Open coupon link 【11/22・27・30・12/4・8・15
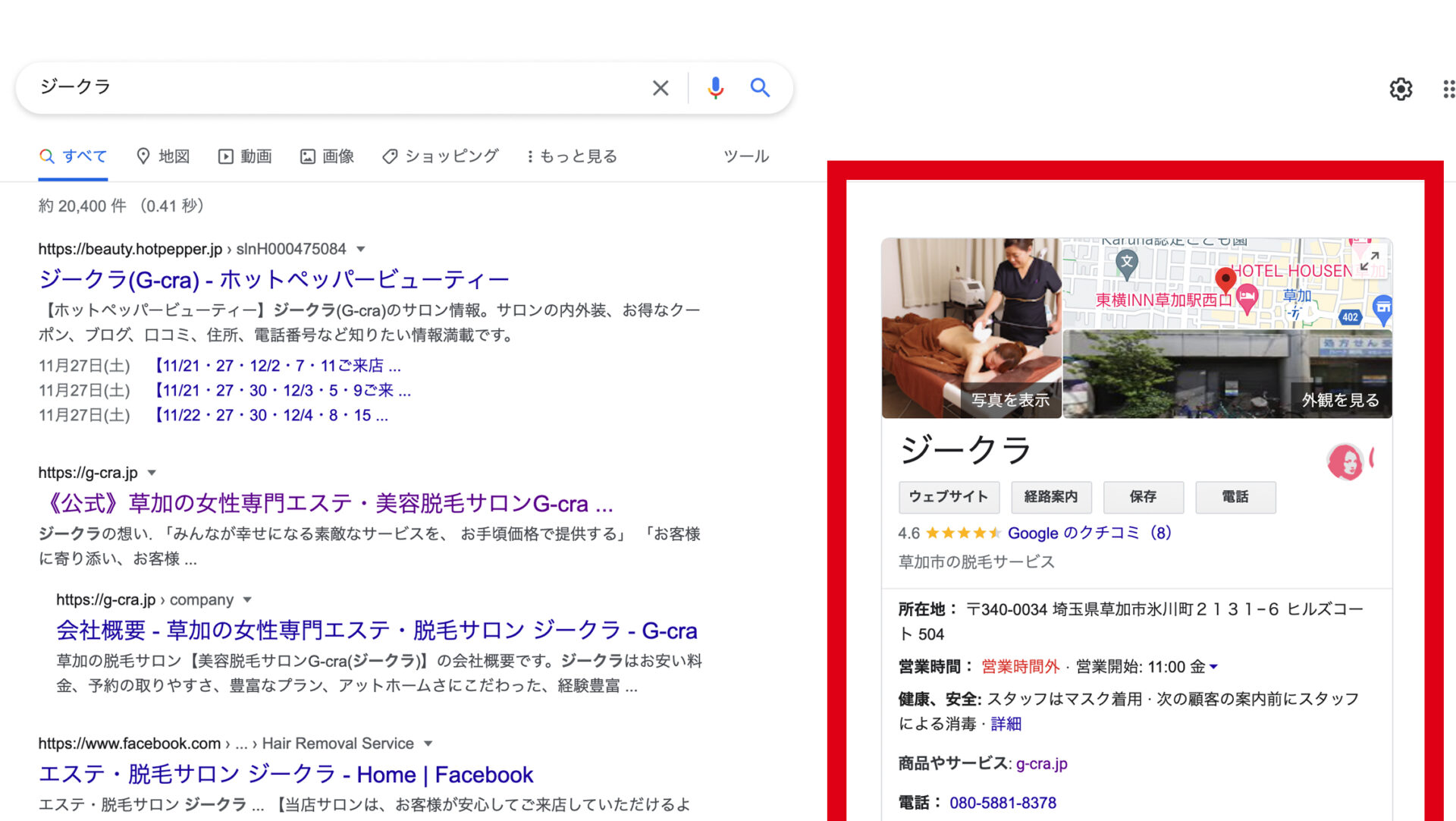 (269, 416)
